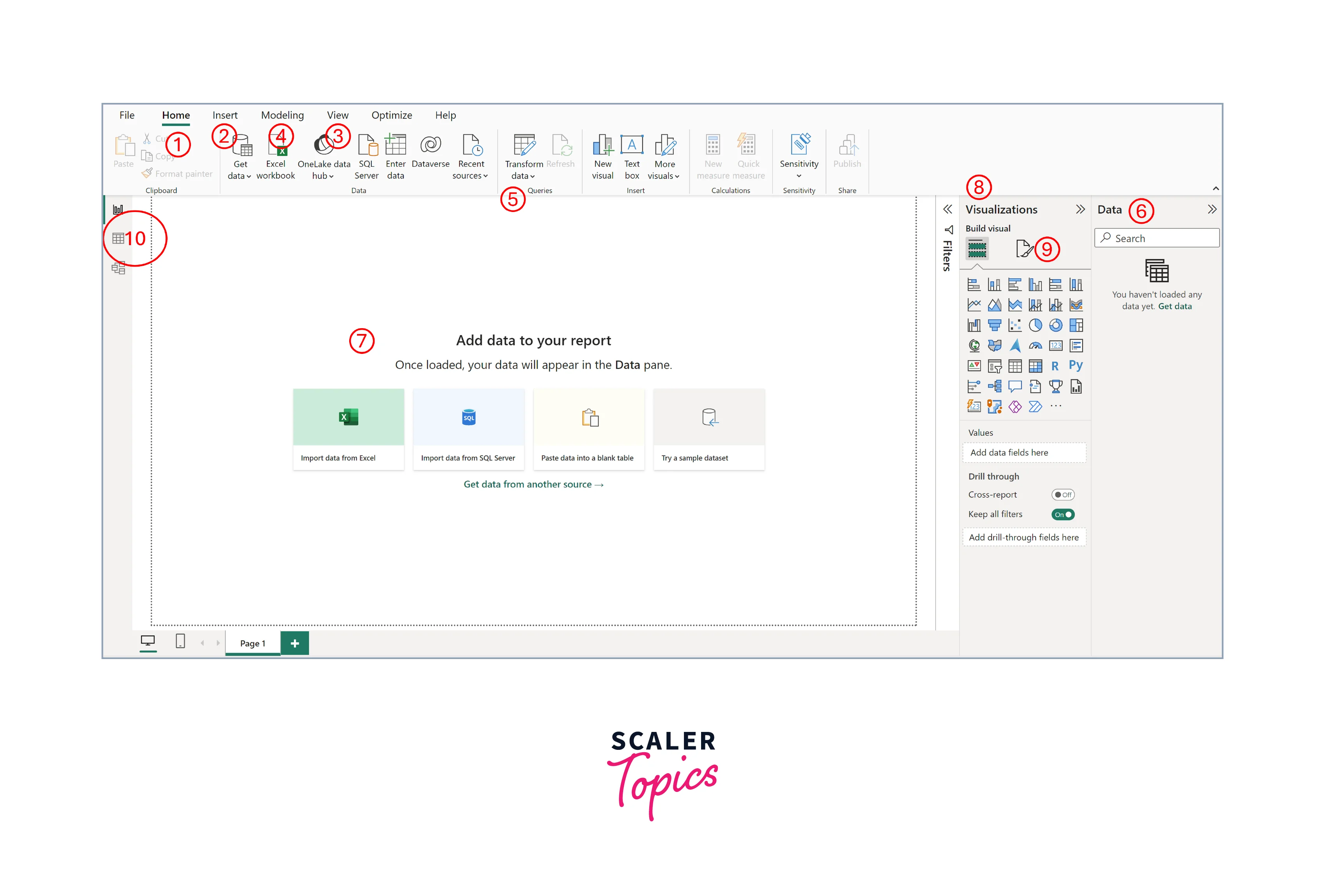This screenshot has height=896, width=1325.
Task: Open the Modeling ribbon tab
Action: [282, 115]
